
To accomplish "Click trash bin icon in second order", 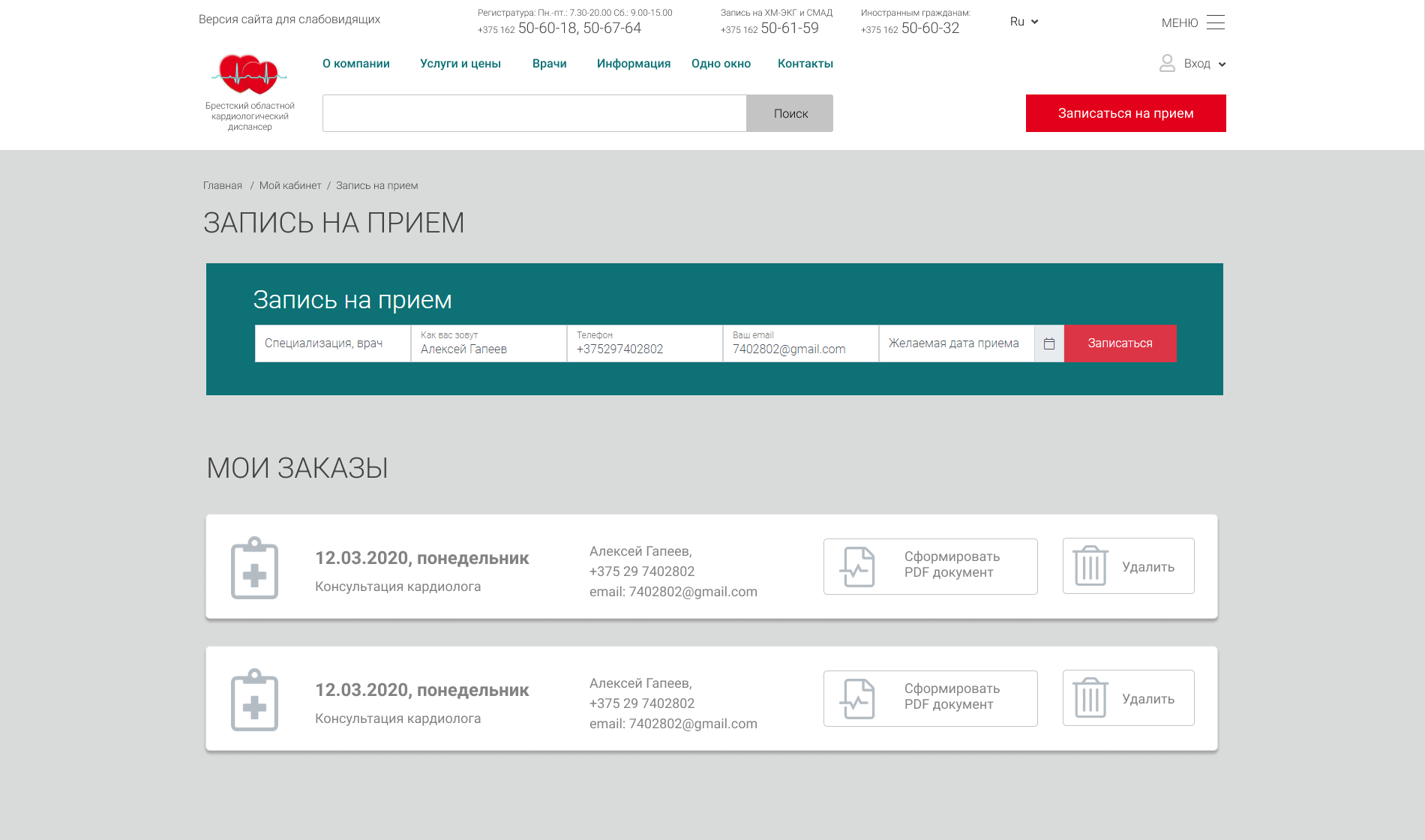I will coord(1090,697).
